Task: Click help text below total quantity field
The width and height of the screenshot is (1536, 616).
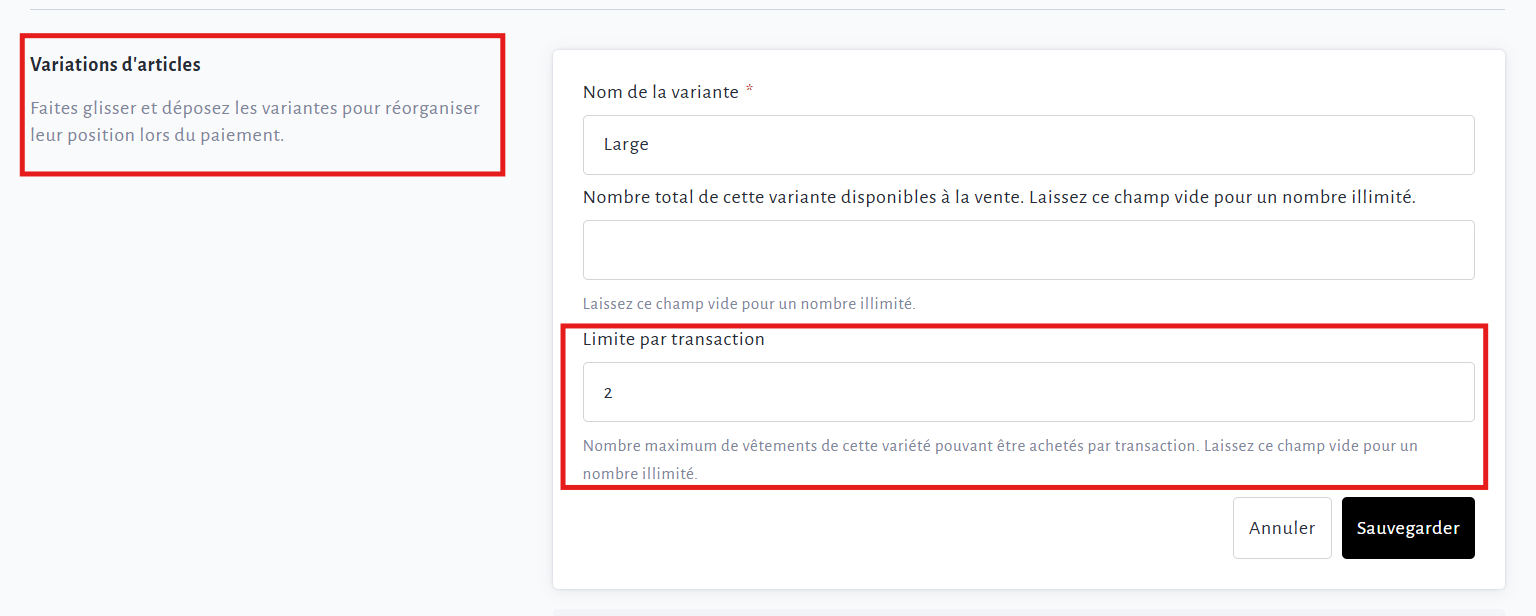Action: point(748,303)
